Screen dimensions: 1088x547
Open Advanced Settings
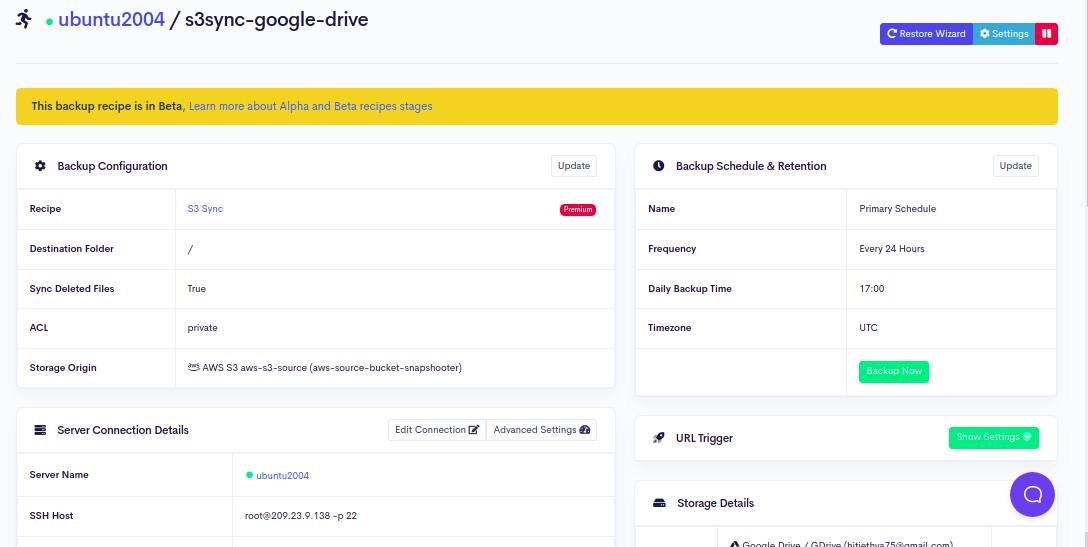click(541, 430)
